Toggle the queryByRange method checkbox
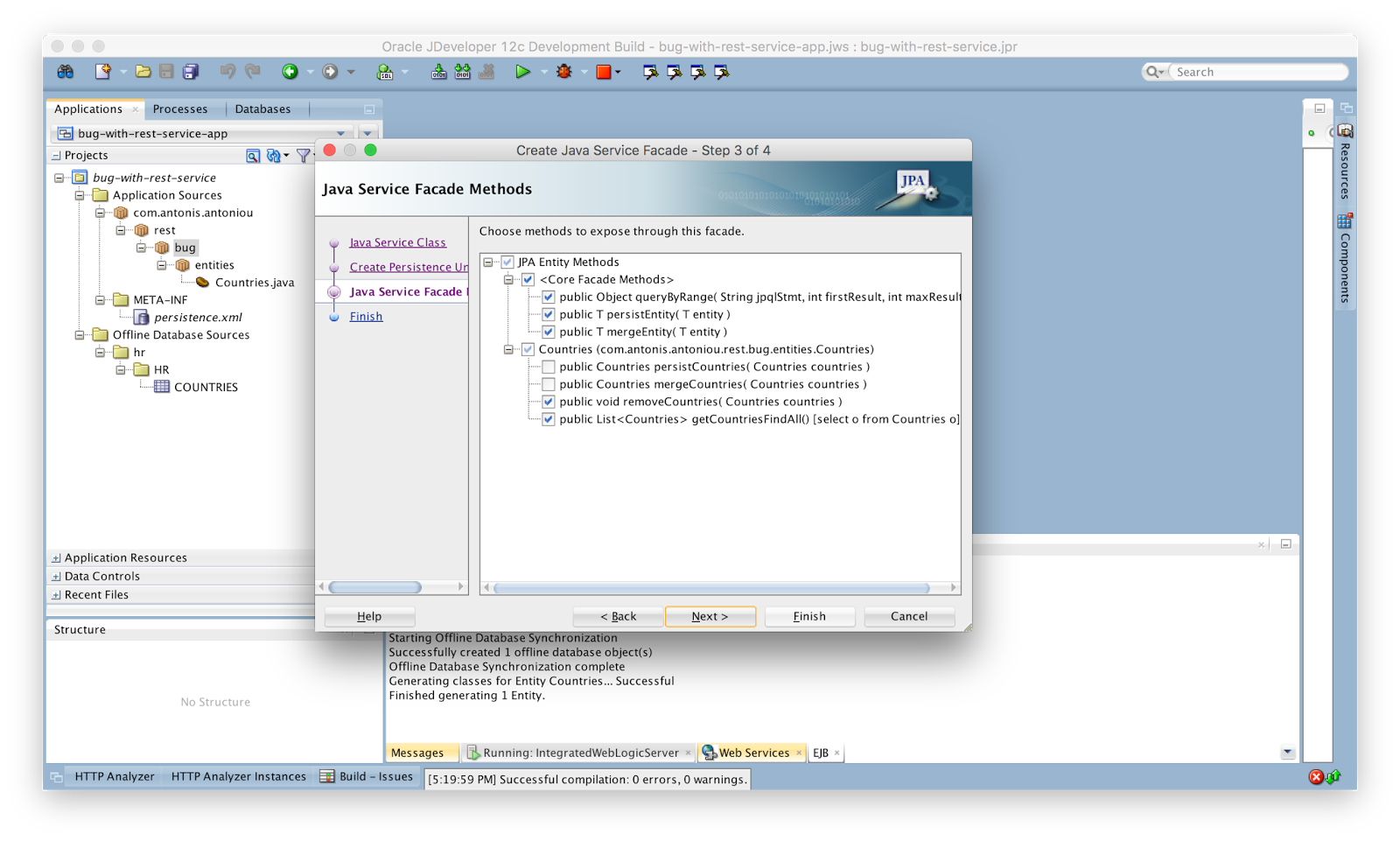 point(549,297)
